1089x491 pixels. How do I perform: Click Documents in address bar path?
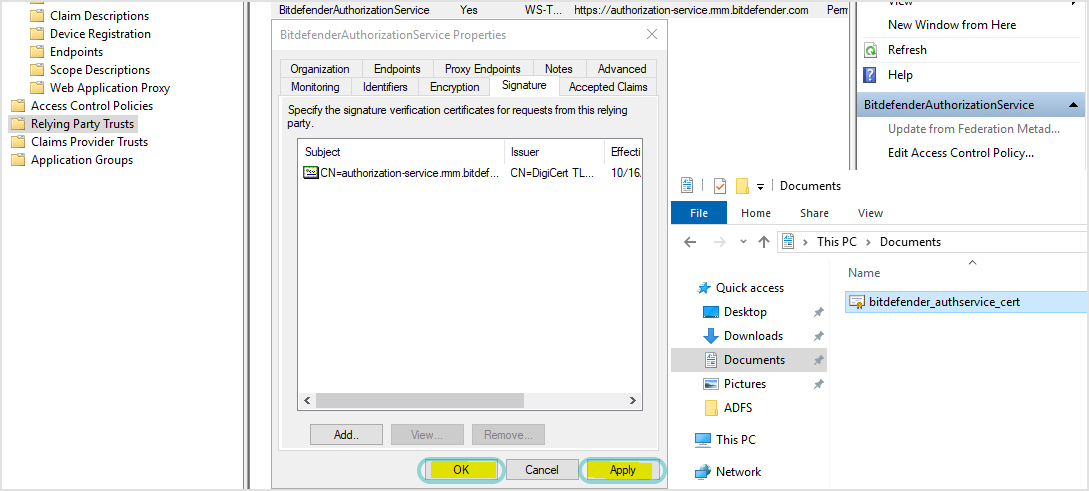point(911,242)
